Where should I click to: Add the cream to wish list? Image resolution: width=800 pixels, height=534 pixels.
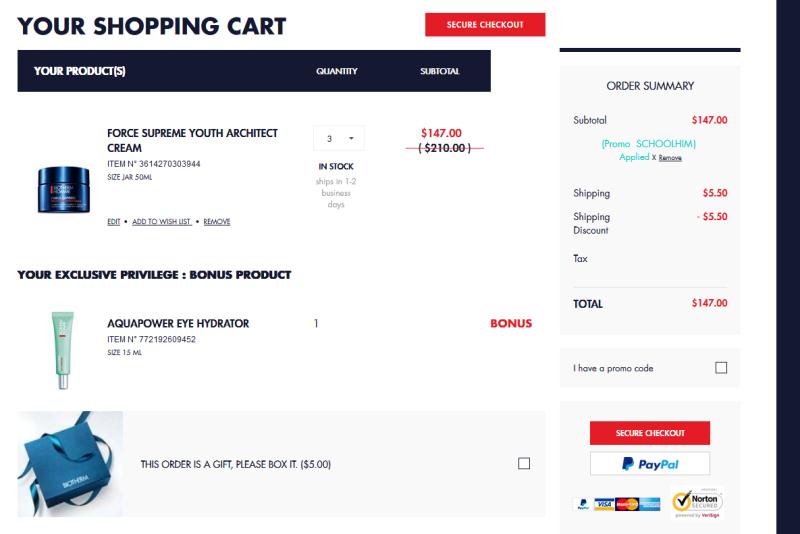(x=161, y=221)
